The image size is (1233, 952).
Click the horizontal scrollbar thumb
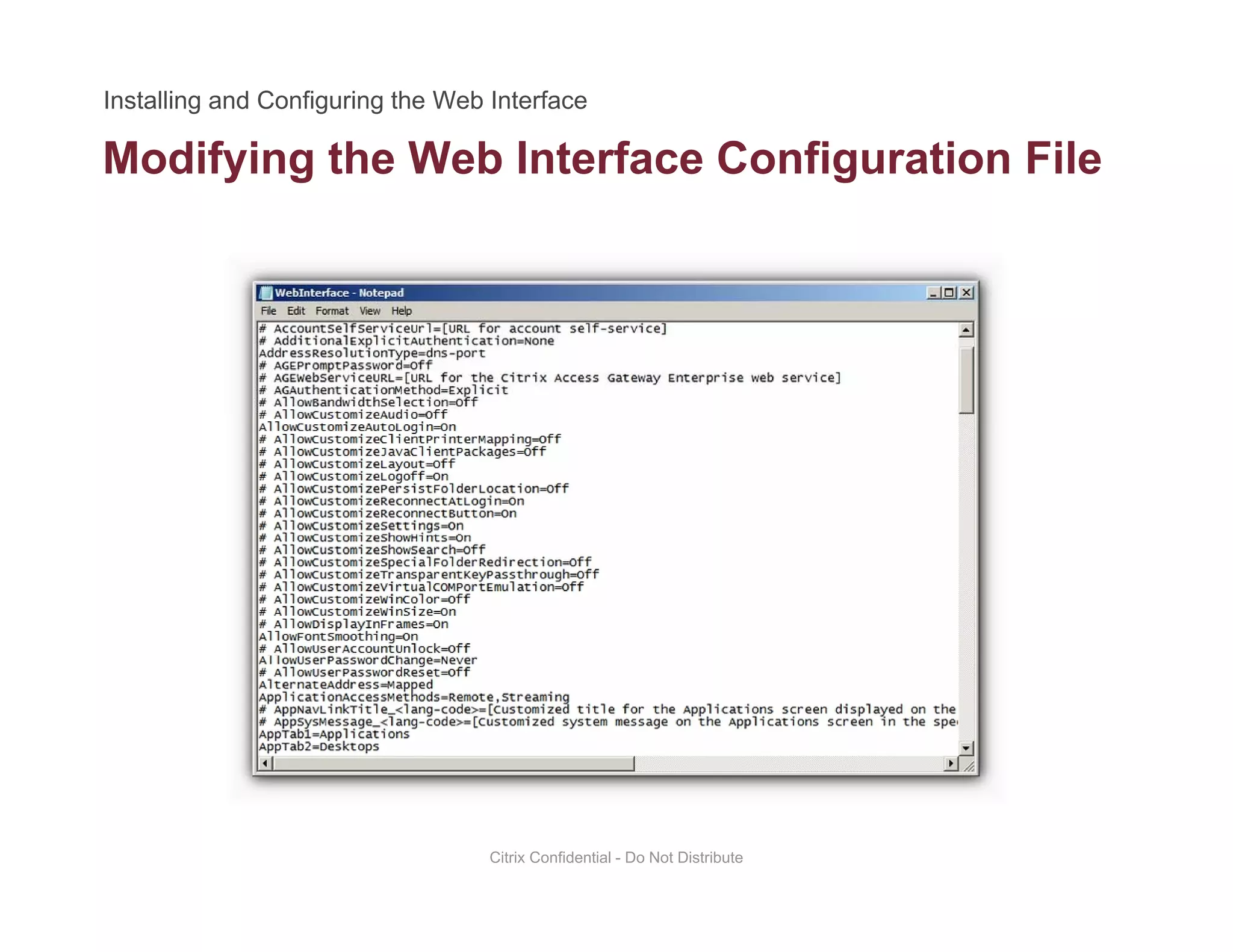(x=453, y=764)
